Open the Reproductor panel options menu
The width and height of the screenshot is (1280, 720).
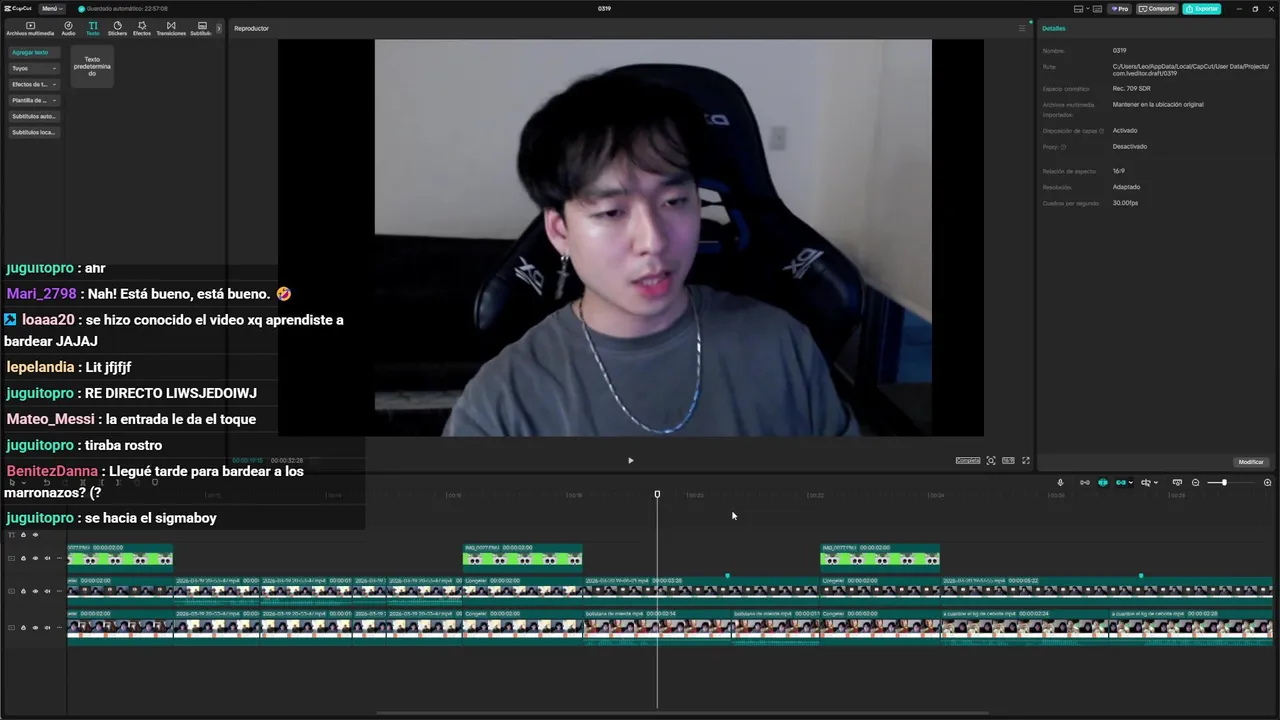click(1022, 28)
